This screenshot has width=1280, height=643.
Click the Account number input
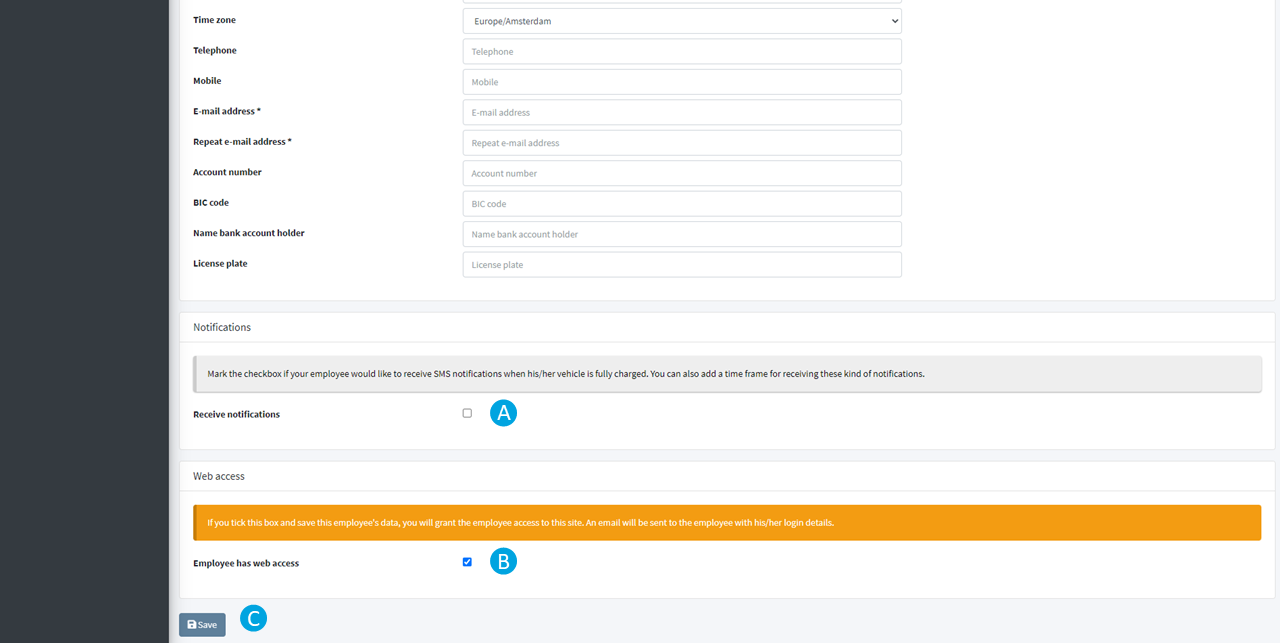[682, 173]
